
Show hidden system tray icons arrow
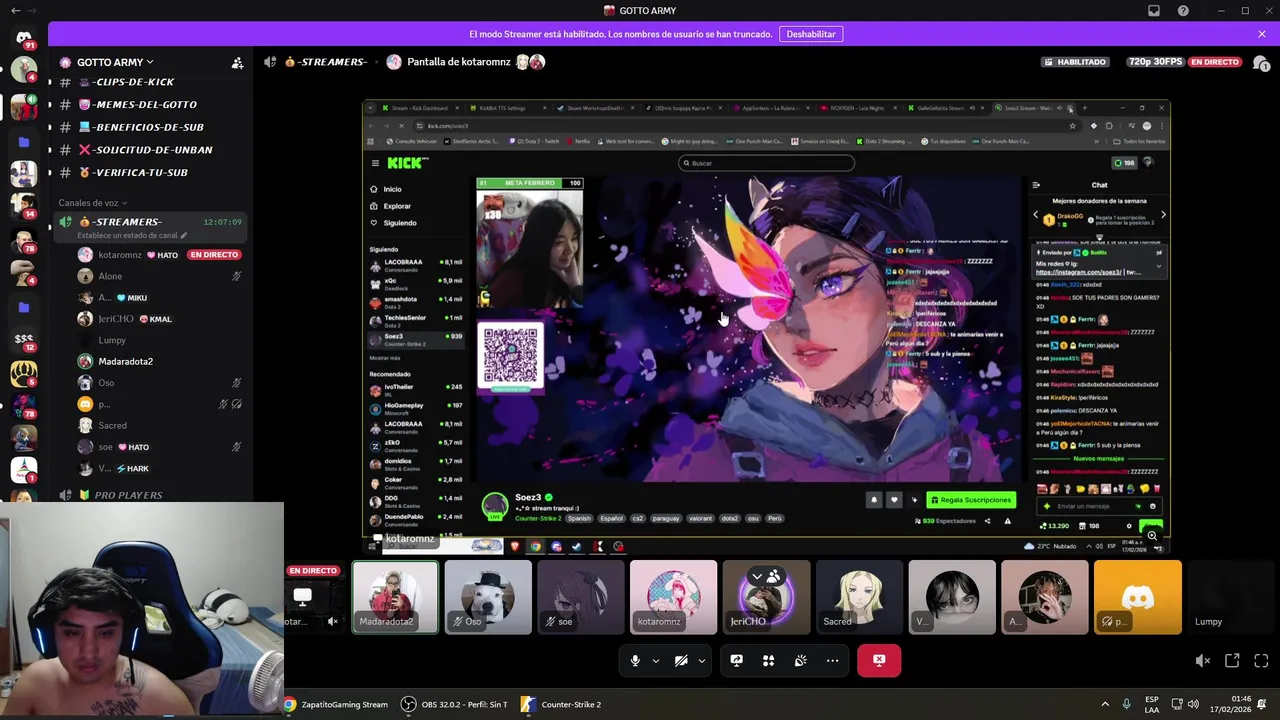[x=1105, y=705]
